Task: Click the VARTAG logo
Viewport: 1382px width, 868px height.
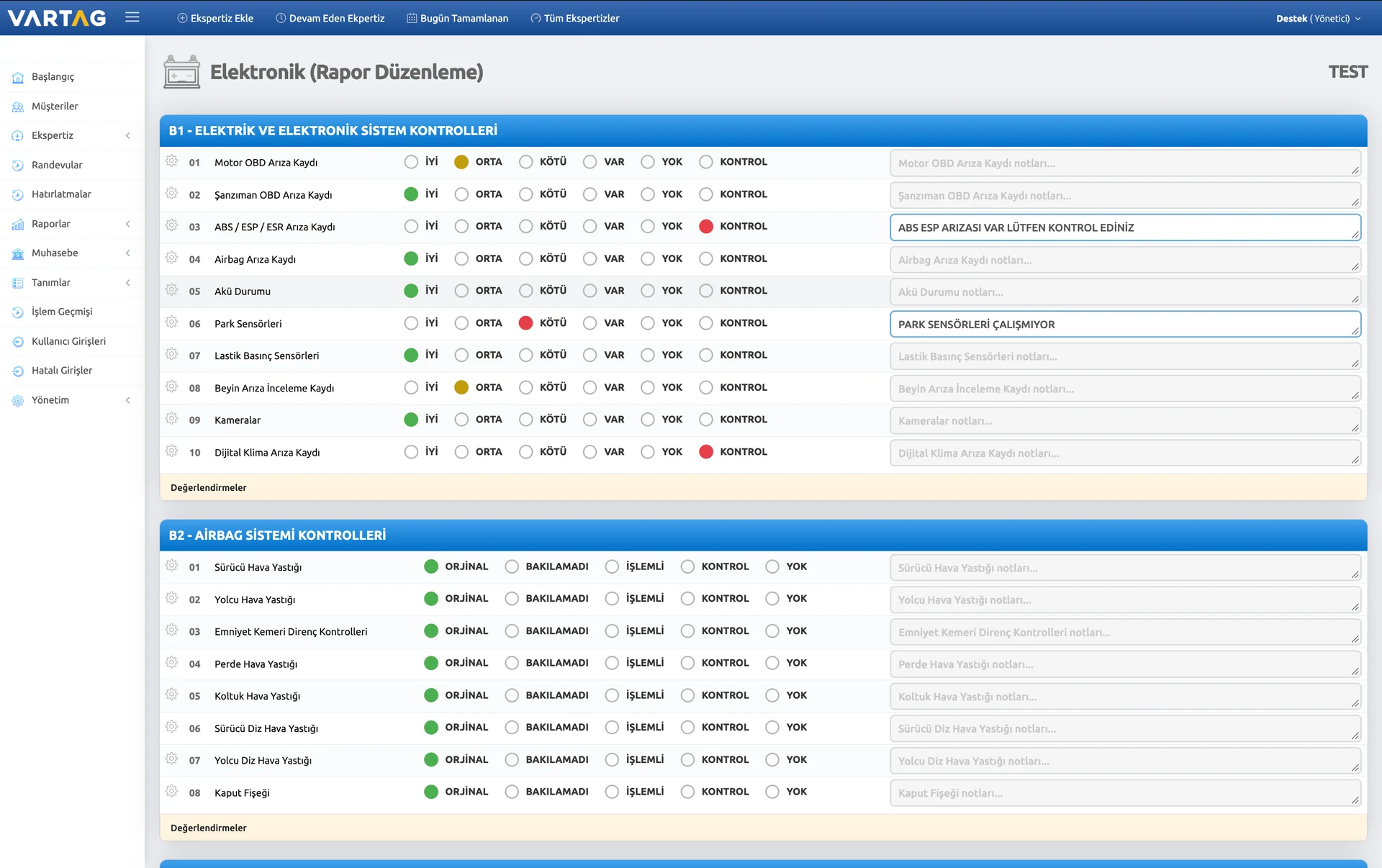Action: 57,18
